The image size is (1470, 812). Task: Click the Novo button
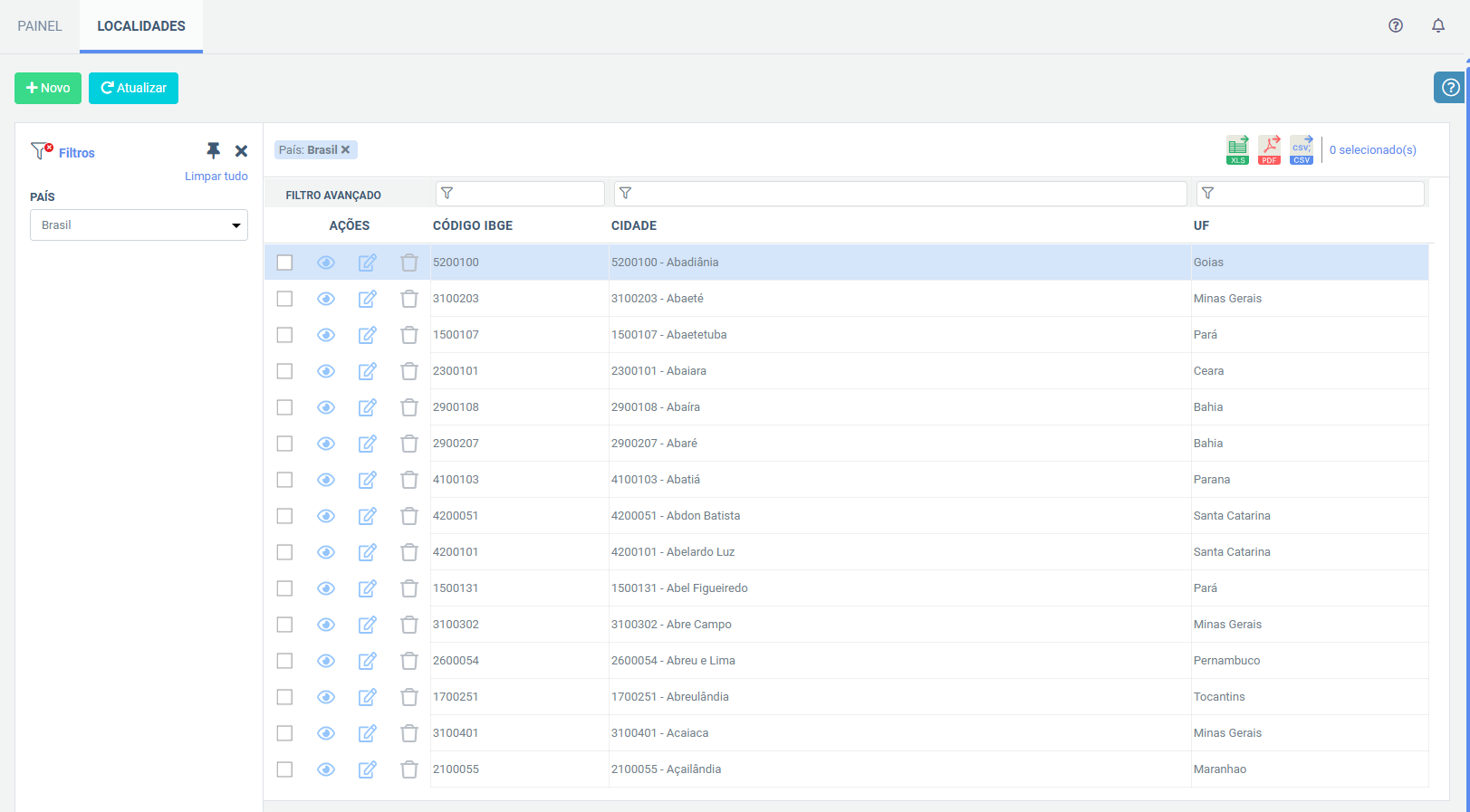click(x=48, y=88)
